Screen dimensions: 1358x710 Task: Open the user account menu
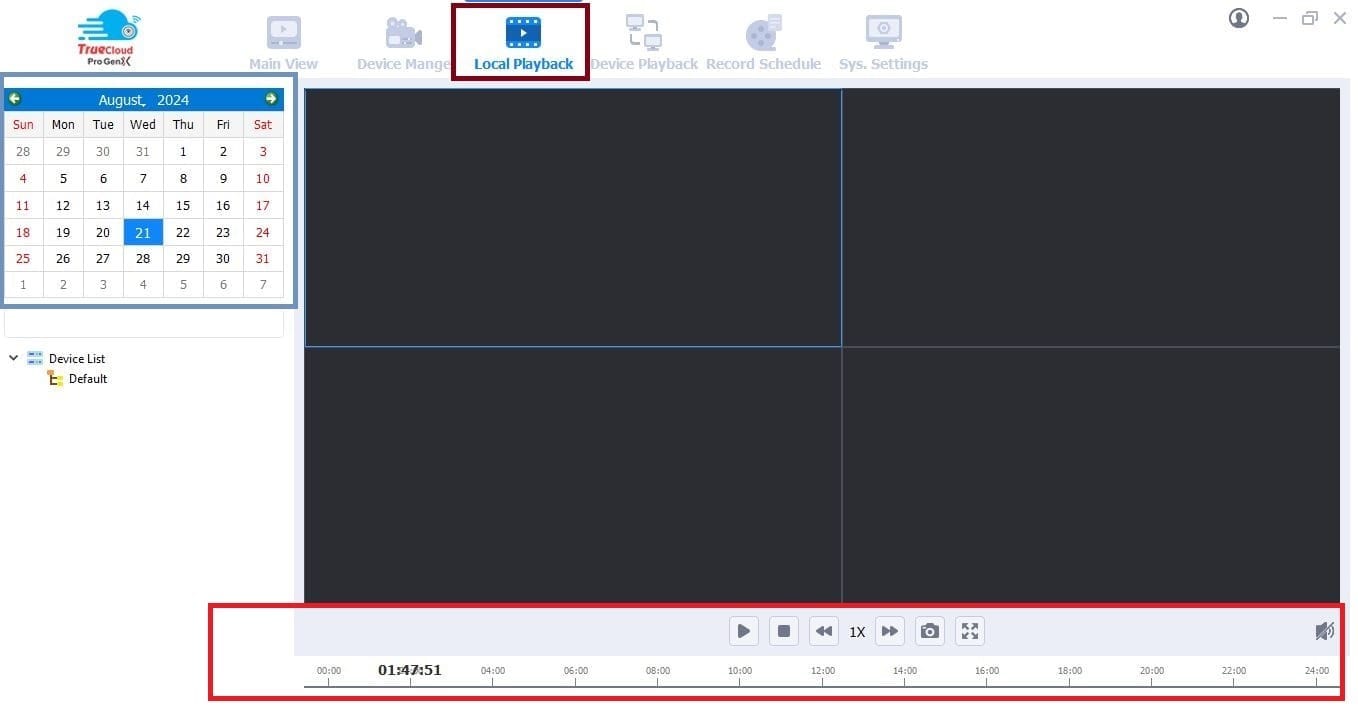pyautogui.click(x=1238, y=18)
